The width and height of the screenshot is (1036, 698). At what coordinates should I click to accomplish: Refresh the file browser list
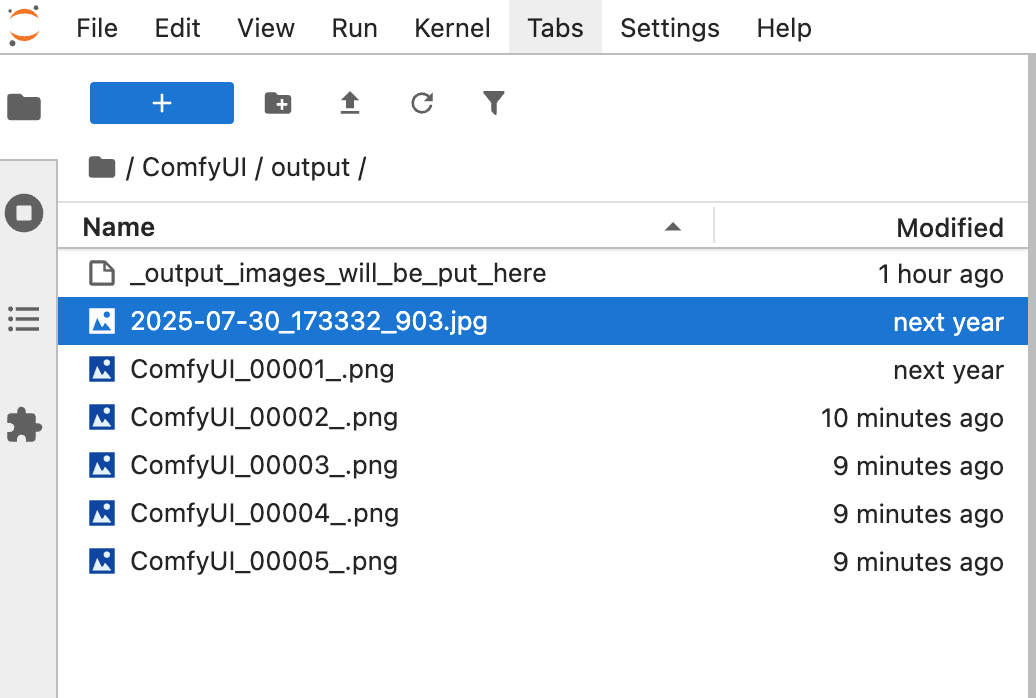pos(422,103)
